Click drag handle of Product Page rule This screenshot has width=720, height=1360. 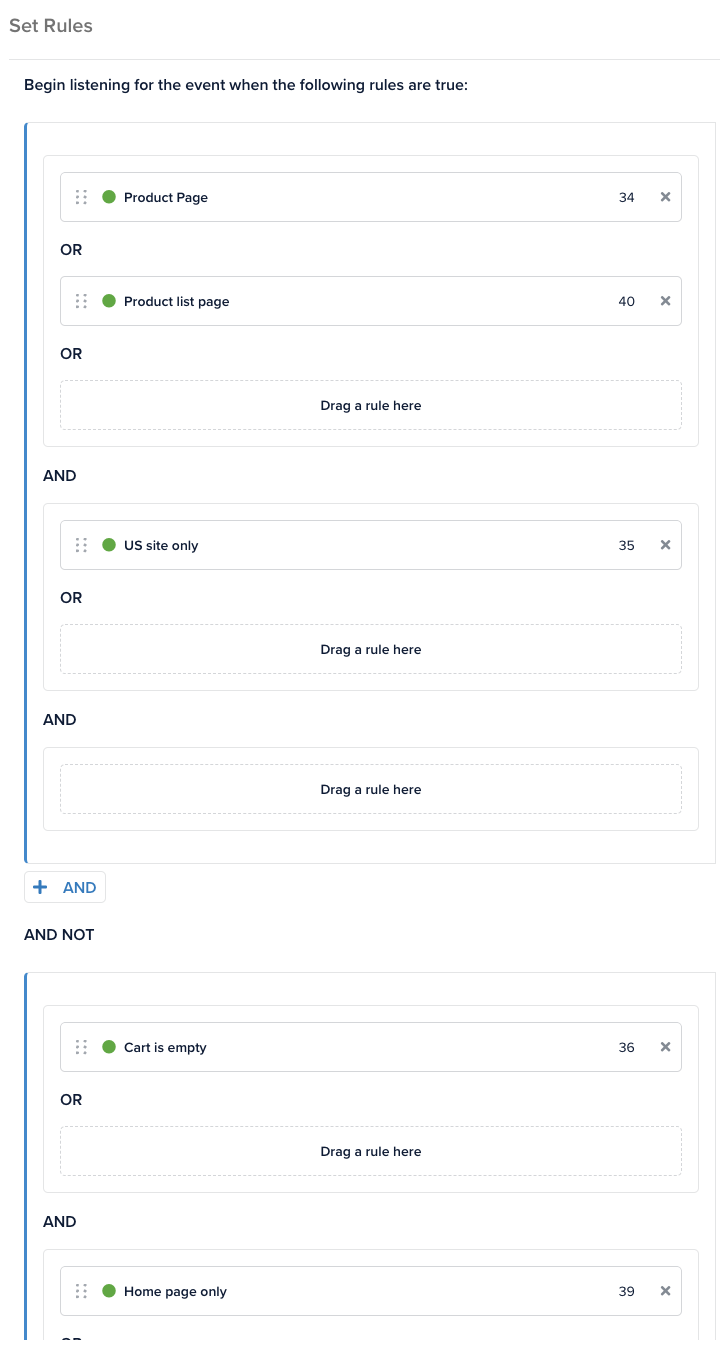point(82,197)
